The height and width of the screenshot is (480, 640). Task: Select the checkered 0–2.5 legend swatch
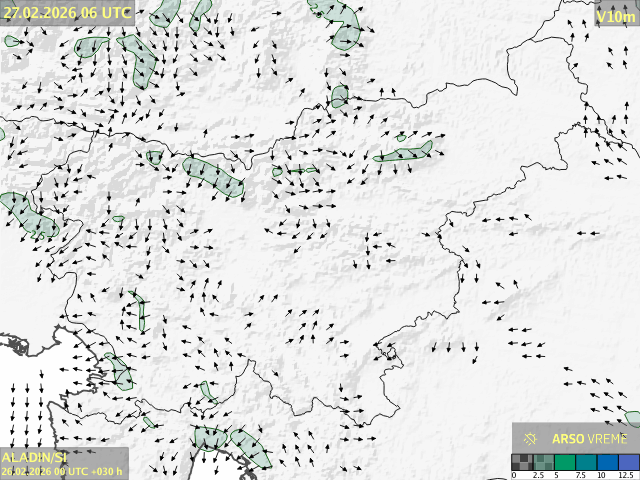click(523, 462)
